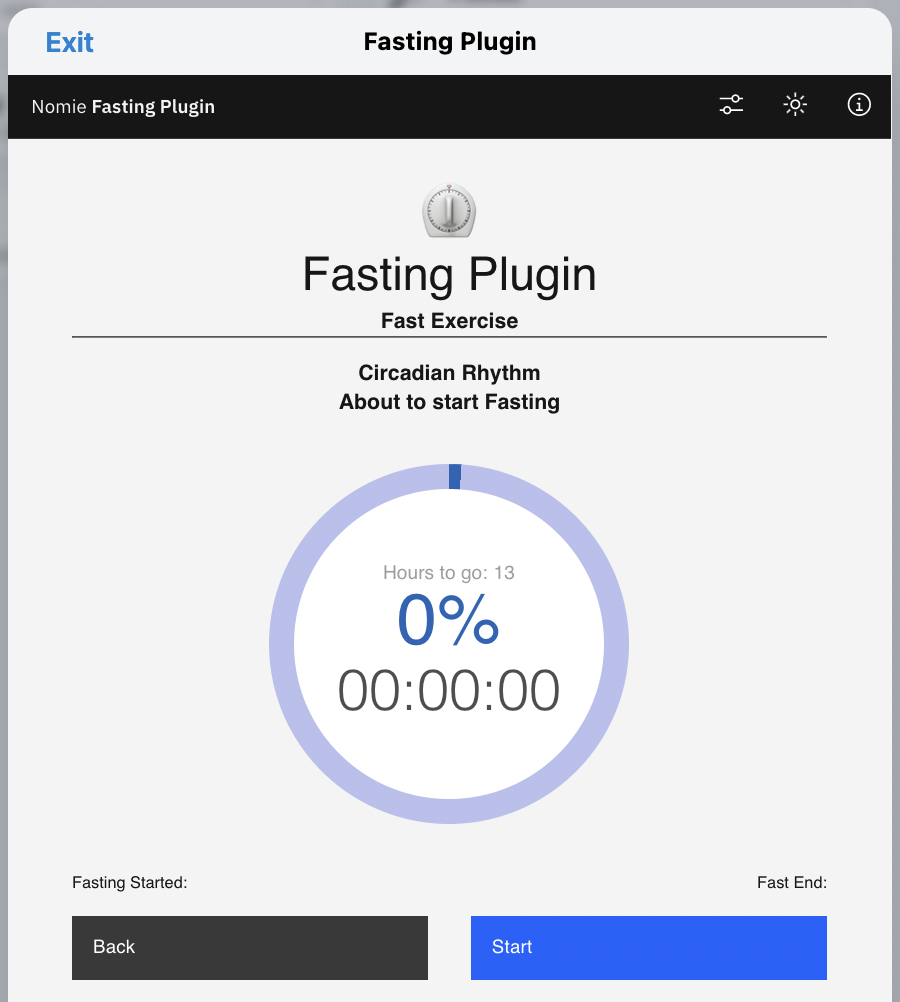Exit the Fasting Plugin
Image resolution: width=900 pixels, height=1002 pixels.
tap(70, 43)
